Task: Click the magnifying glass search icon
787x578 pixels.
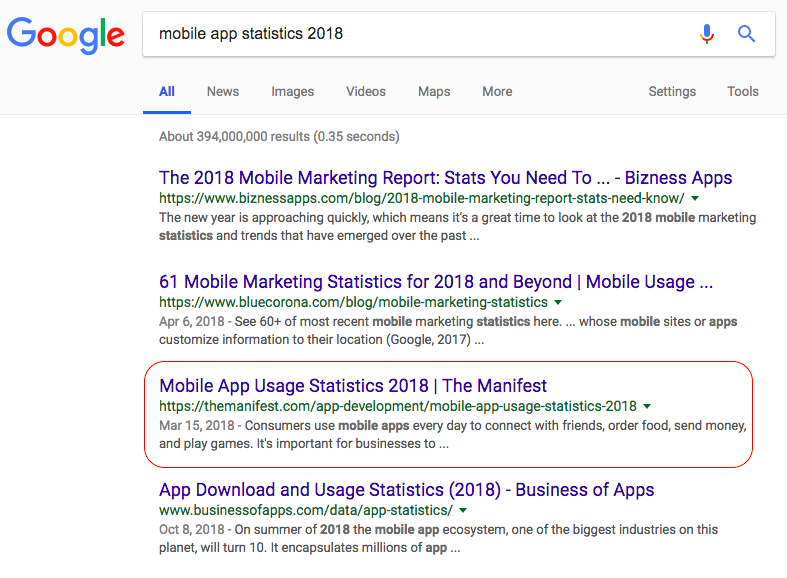Action: pos(746,34)
